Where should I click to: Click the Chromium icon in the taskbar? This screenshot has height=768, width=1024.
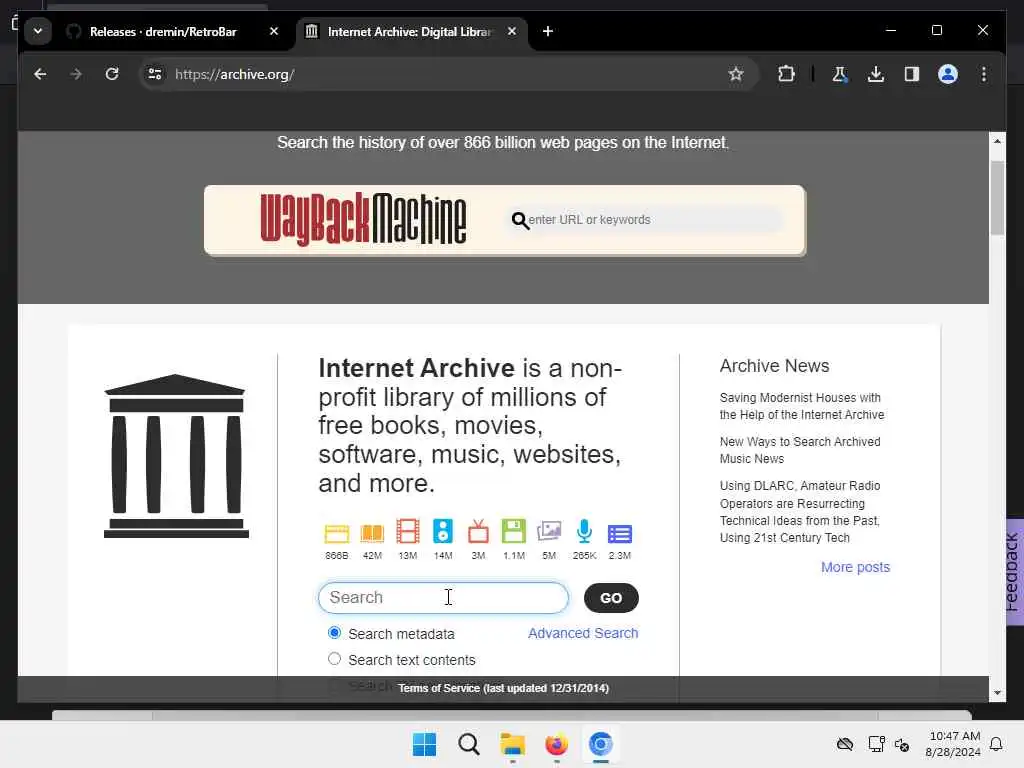coord(600,744)
